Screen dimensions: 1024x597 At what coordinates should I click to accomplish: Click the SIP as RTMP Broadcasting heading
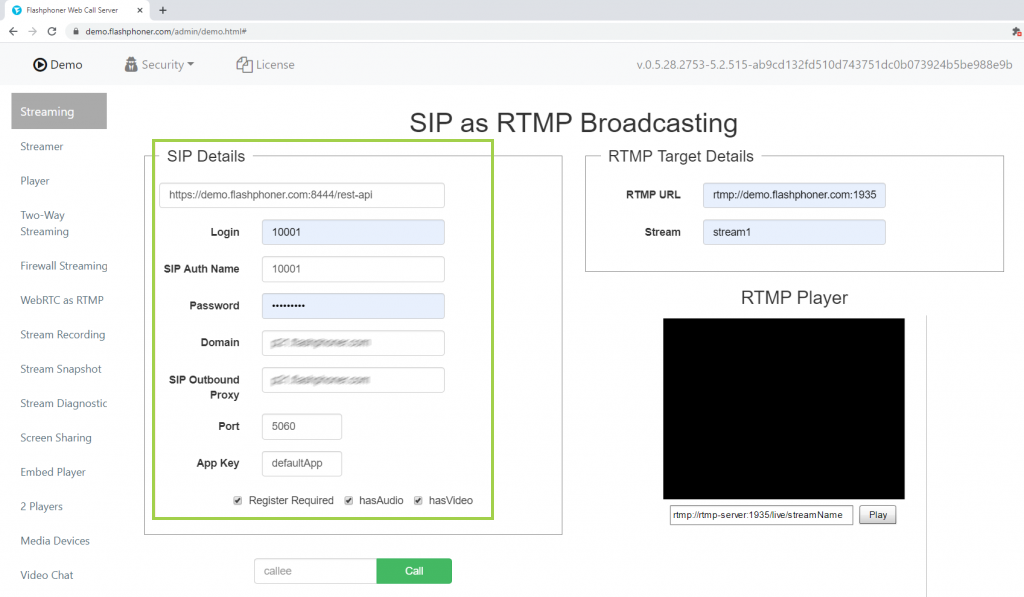point(573,123)
